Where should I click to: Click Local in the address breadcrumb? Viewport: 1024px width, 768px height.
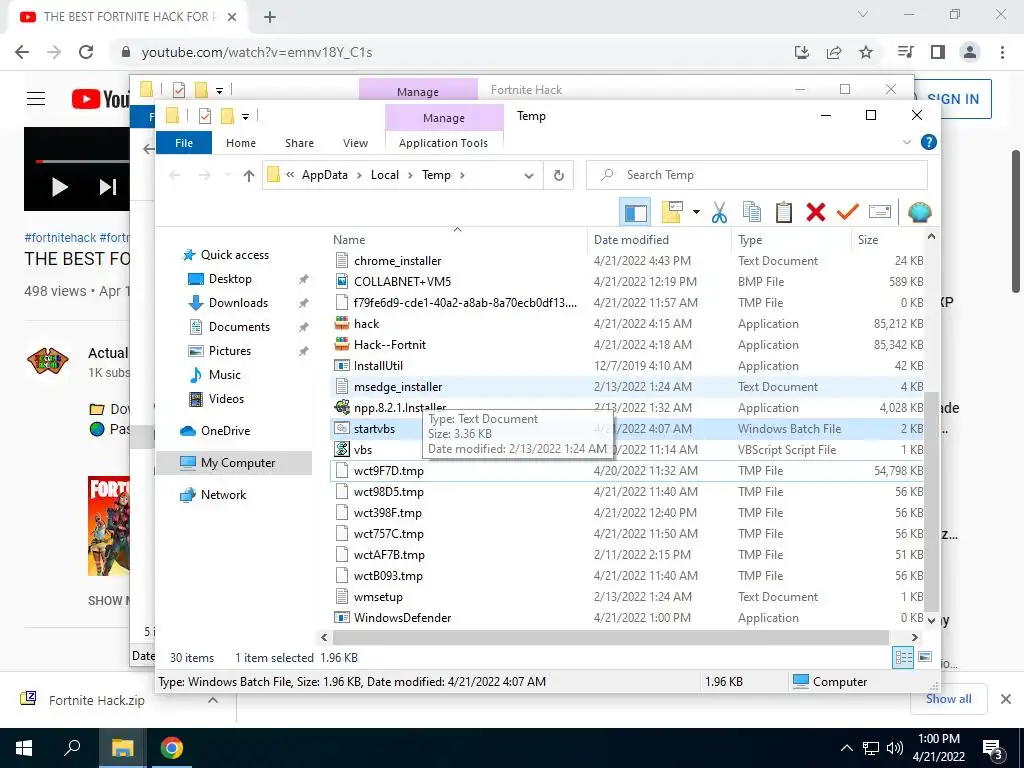pos(385,175)
